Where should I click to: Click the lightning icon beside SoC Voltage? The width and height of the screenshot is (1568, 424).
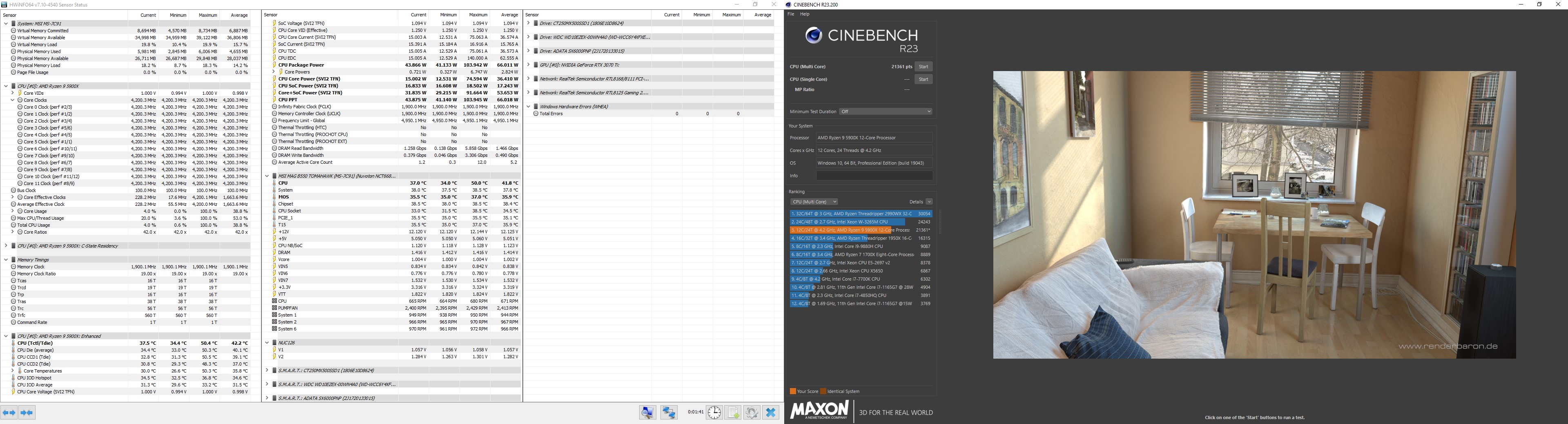tap(274, 23)
